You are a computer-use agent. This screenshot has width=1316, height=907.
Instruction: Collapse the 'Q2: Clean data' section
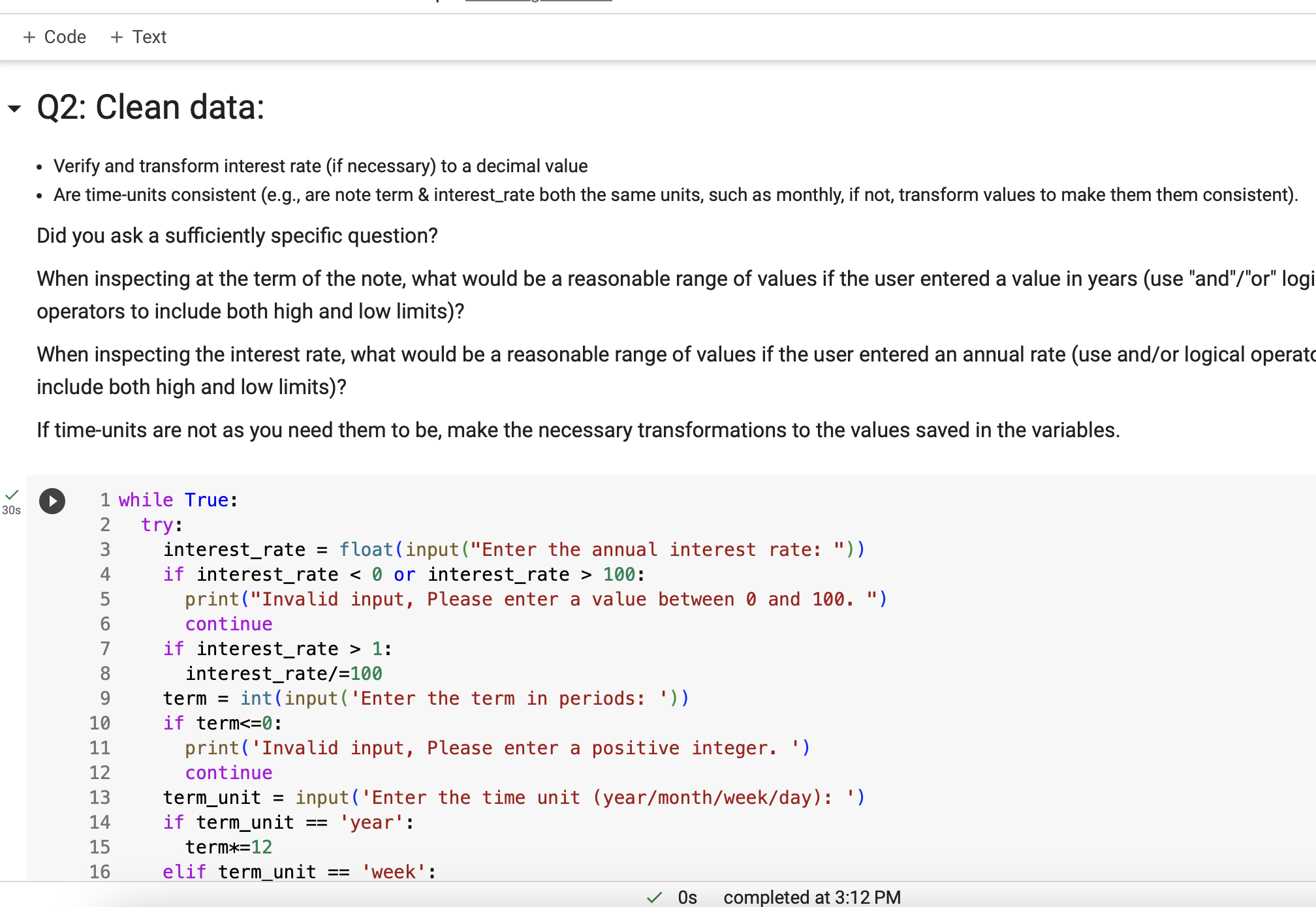coord(14,108)
